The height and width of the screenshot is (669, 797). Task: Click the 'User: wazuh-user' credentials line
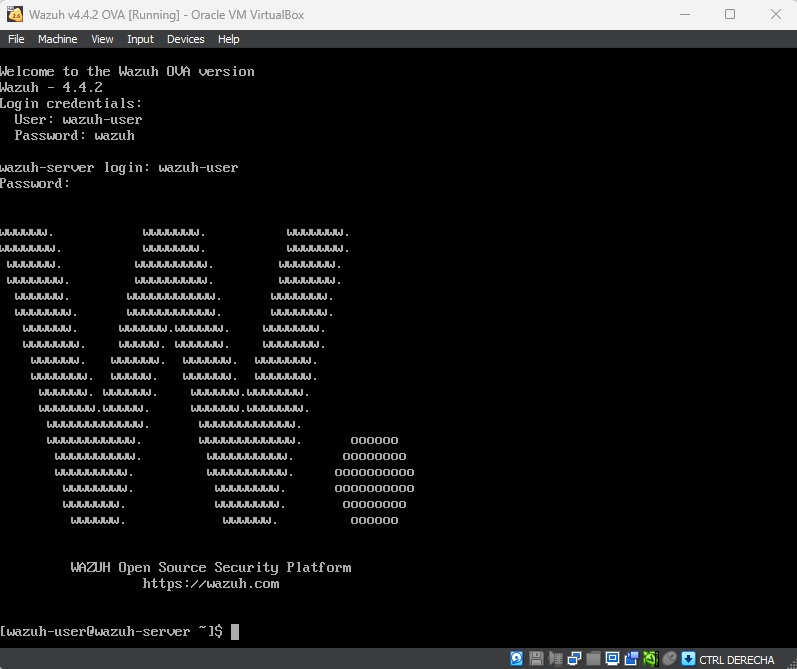78,119
